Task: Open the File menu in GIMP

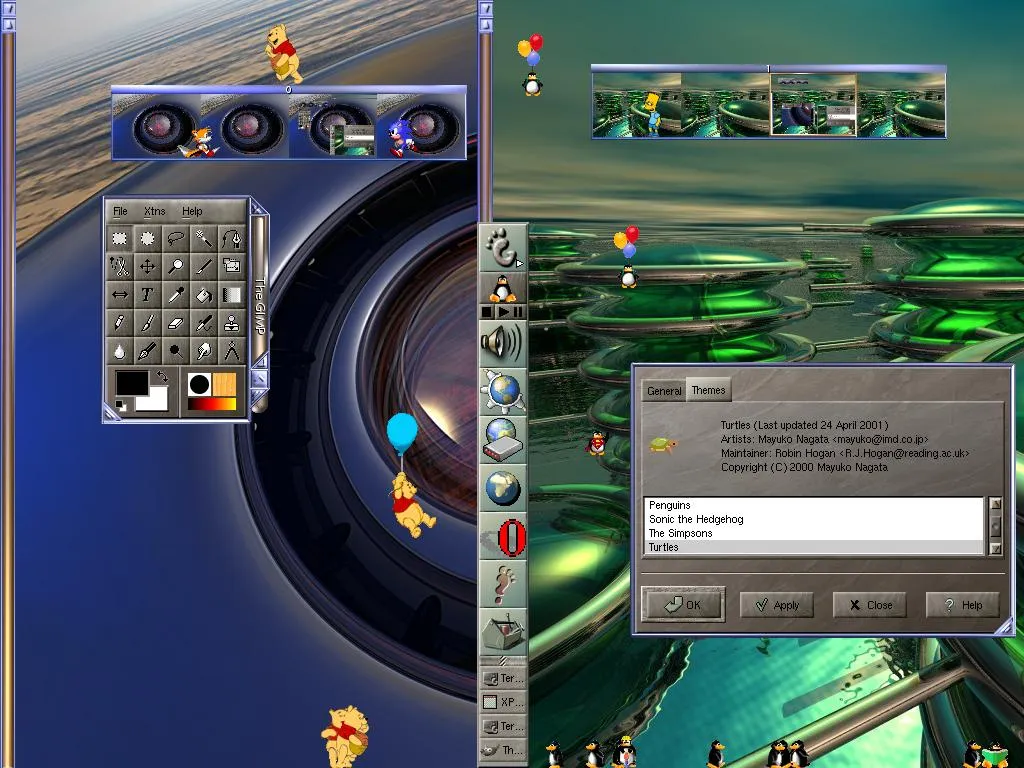Action: 120,211
